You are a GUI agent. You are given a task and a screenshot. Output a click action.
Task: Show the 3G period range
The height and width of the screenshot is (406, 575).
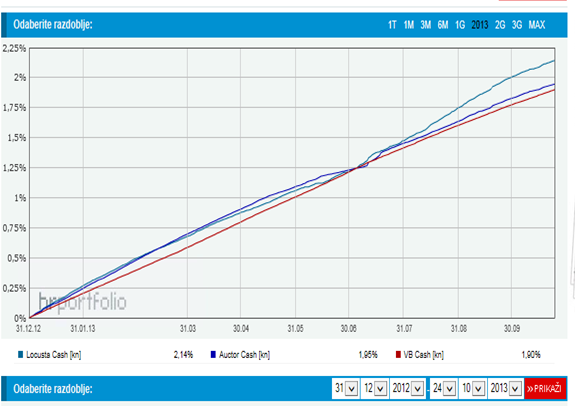pyautogui.click(x=517, y=25)
